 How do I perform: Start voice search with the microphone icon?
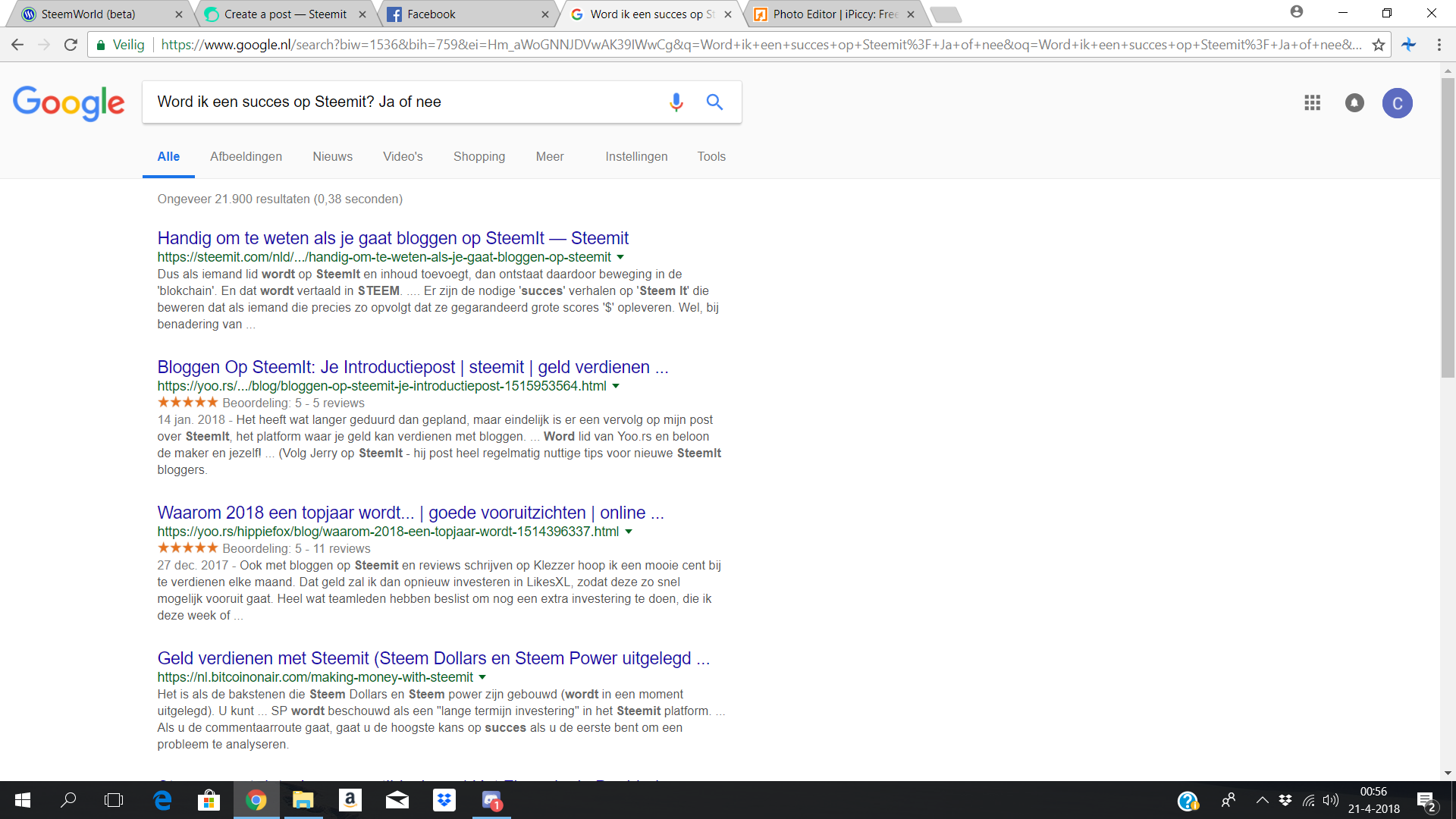click(676, 102)
